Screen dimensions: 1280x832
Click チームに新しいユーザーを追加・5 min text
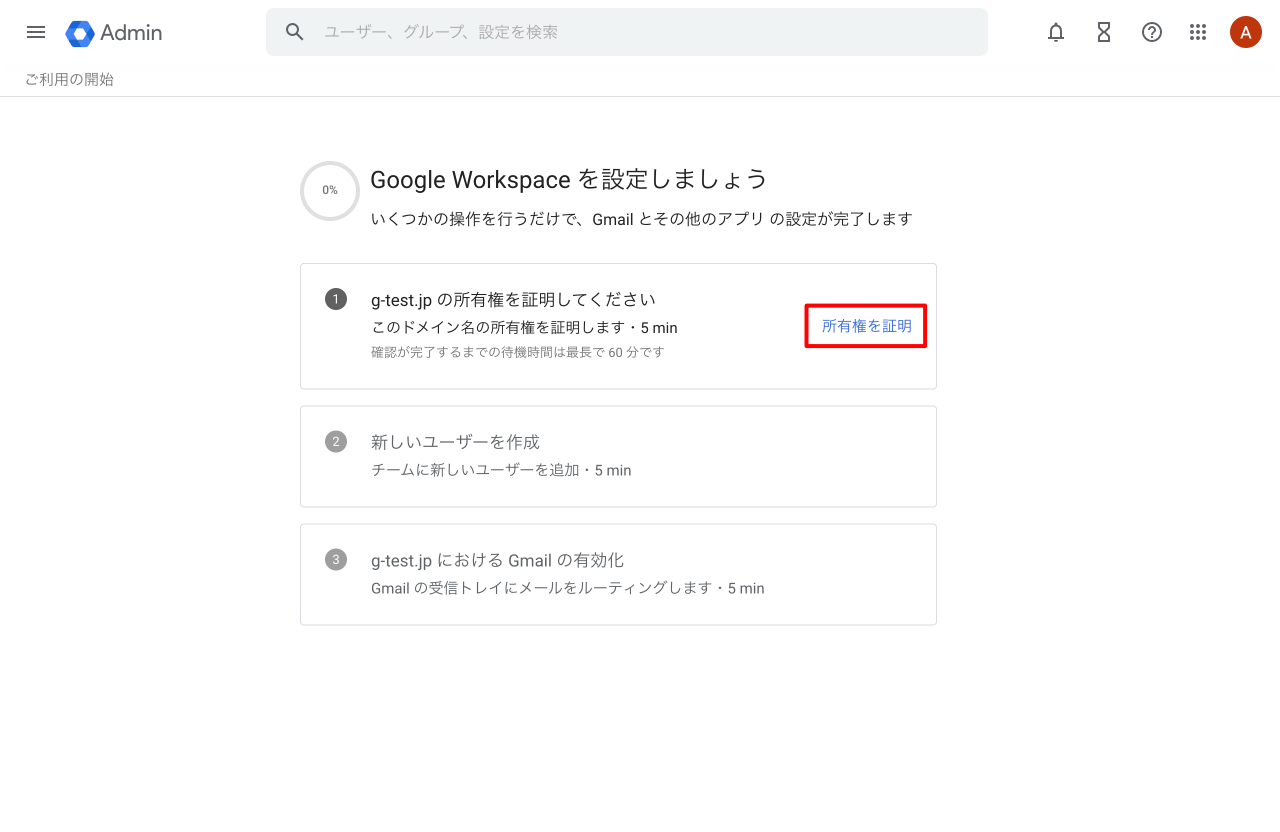click(501, 470)
